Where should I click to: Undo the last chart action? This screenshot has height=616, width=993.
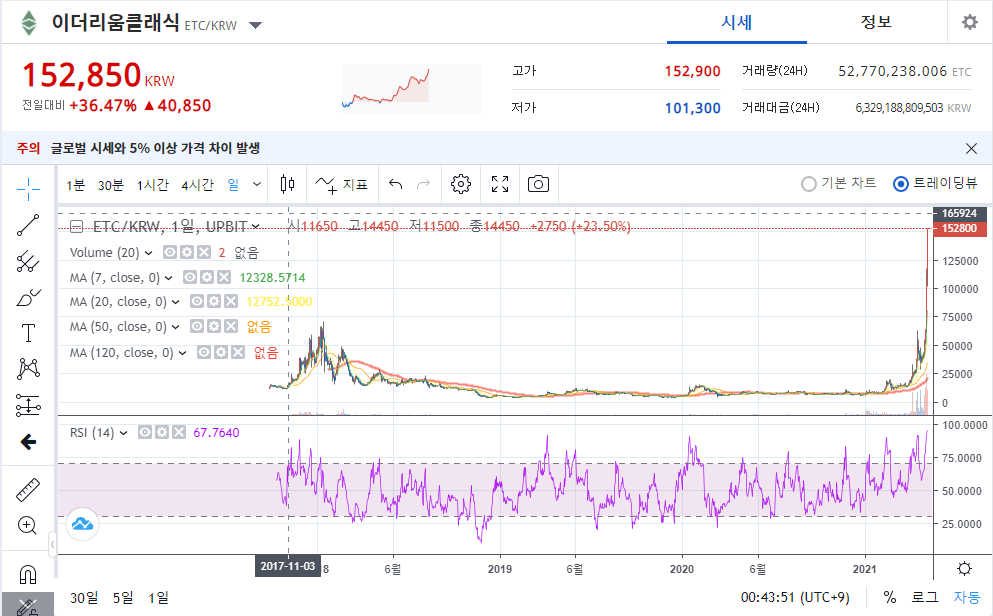coord(396,184)
